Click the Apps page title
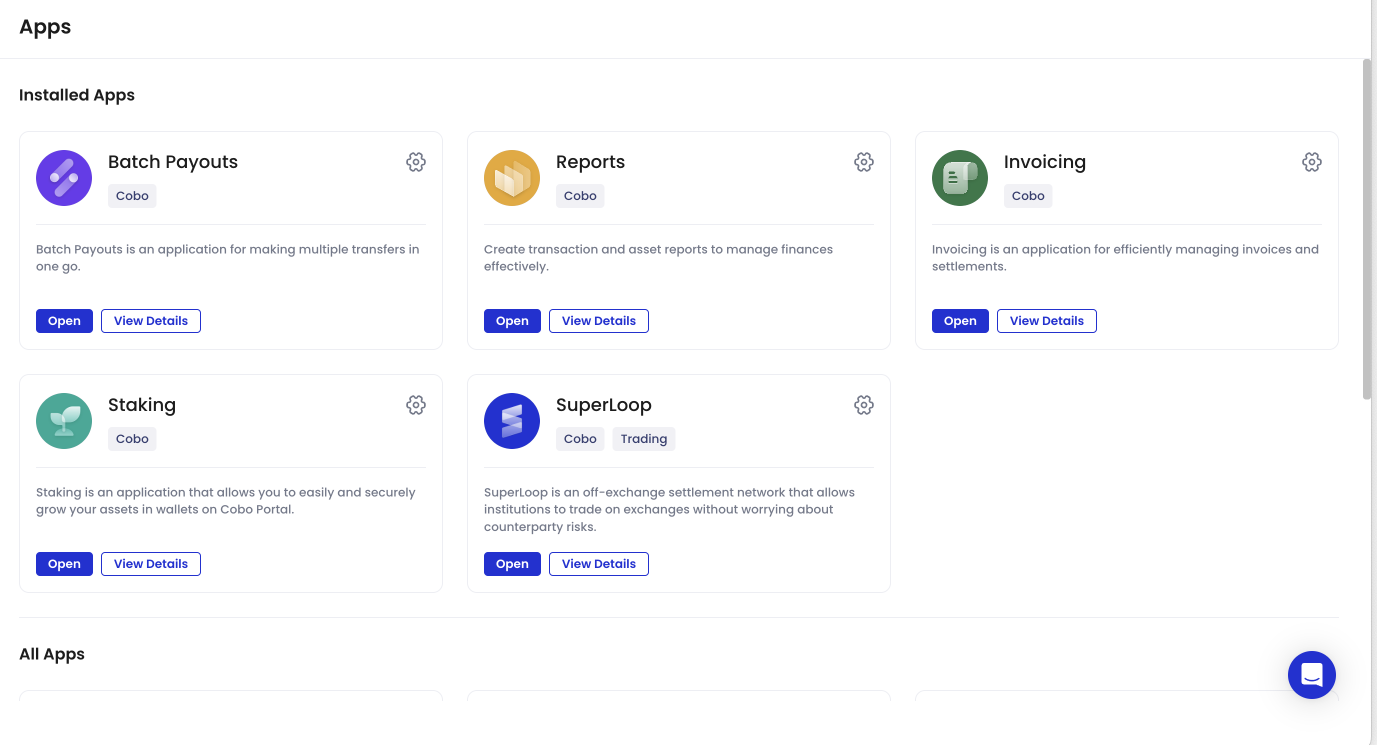The image size is (1377, 745). 45,27
